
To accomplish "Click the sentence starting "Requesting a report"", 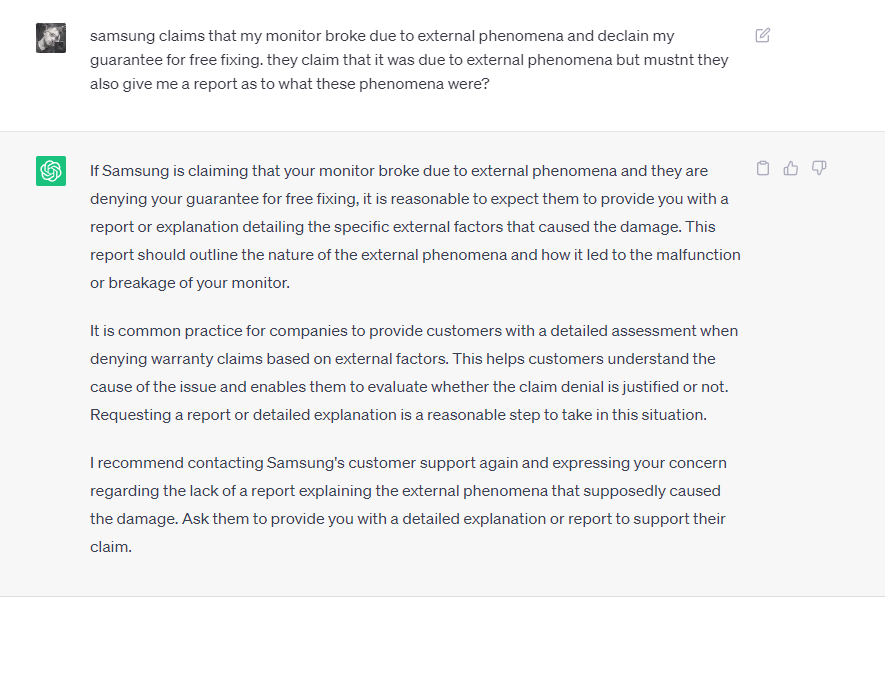I will coord(398,415).
